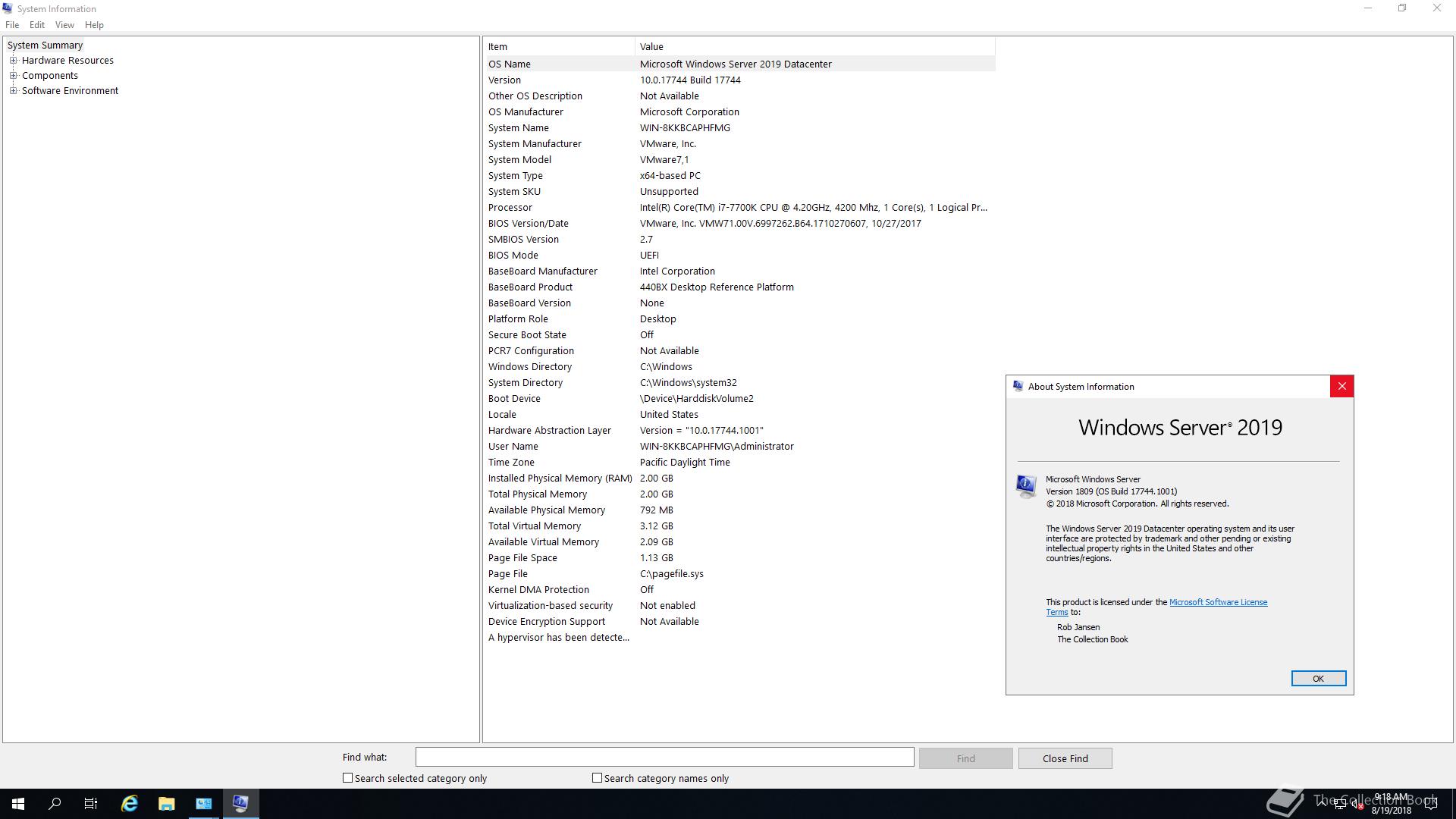Viewport: 1456px width, 819px height.
Task: Select the Processor row
Action: (x=740, y=207)
